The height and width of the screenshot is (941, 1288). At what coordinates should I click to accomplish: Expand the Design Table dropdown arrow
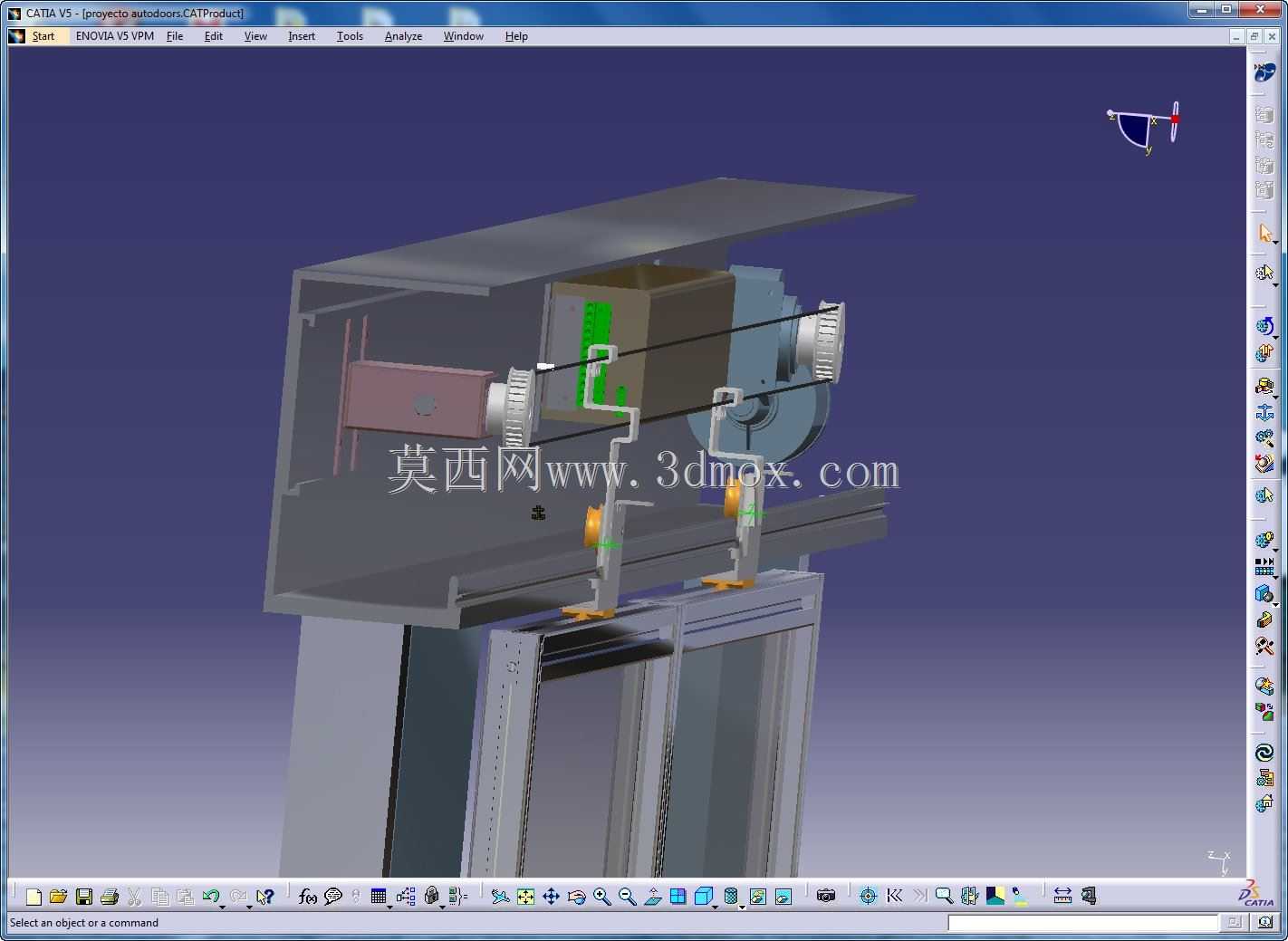coord(390,906)
